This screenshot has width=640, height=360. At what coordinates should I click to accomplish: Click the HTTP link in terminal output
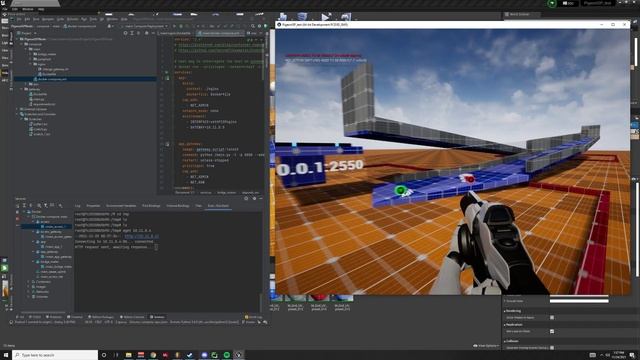point(141,236)
